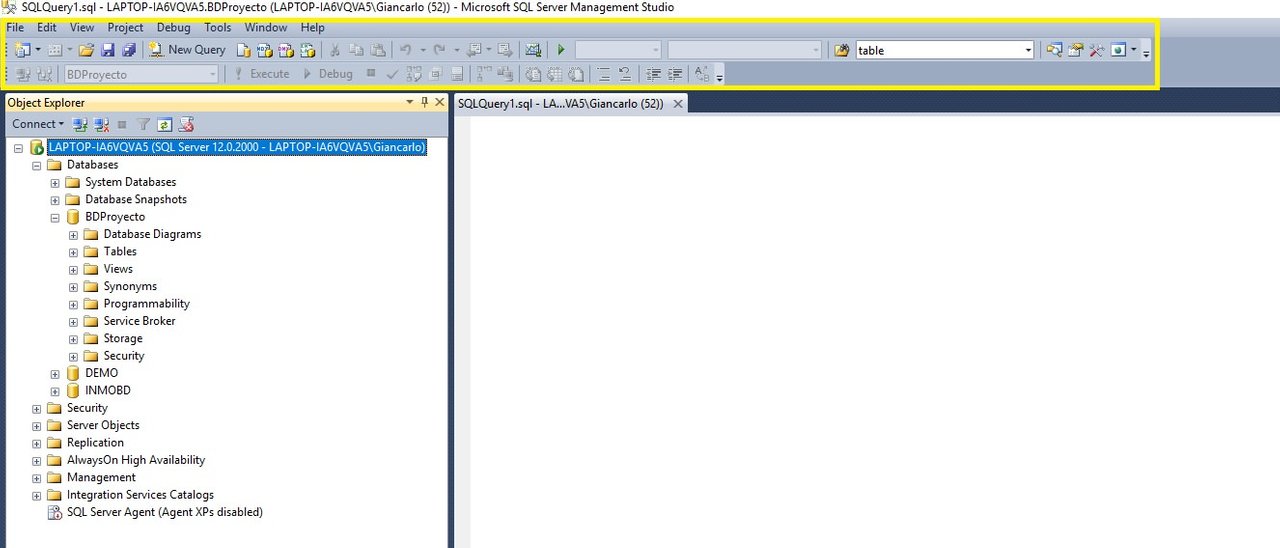Click the New Query button

click(187, 49)
